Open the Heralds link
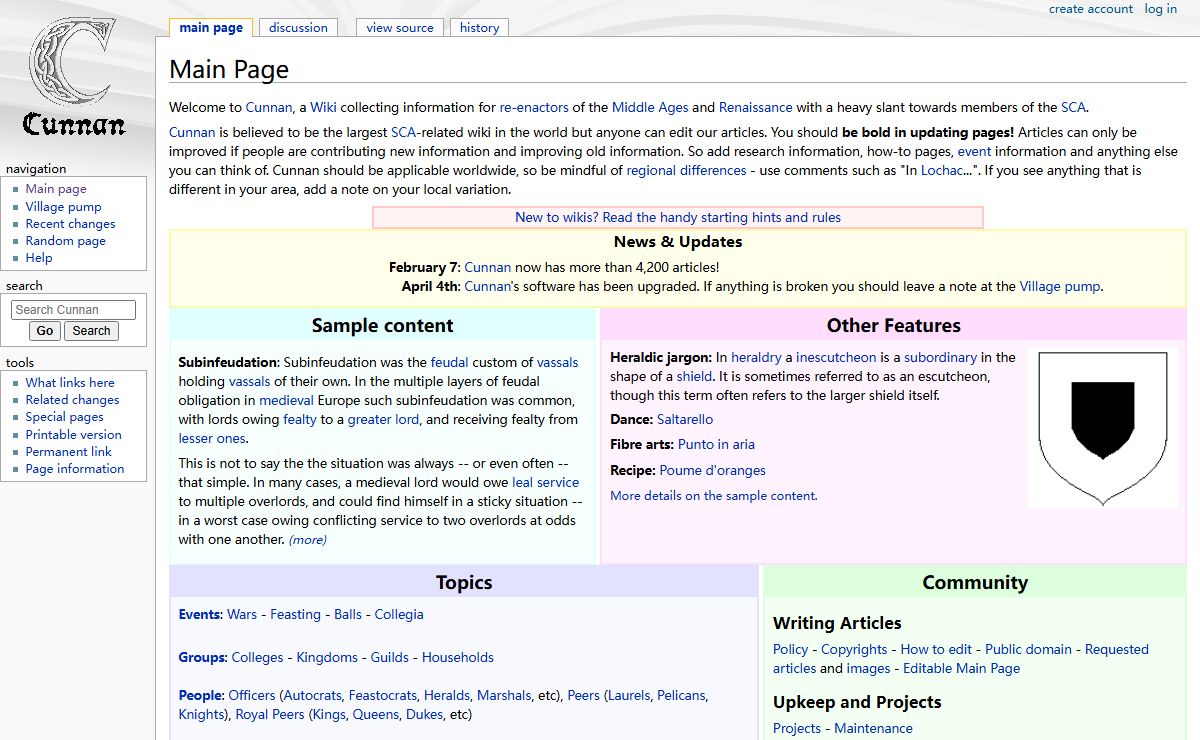Screen dimensions: 1200x740 click(447, 696)
